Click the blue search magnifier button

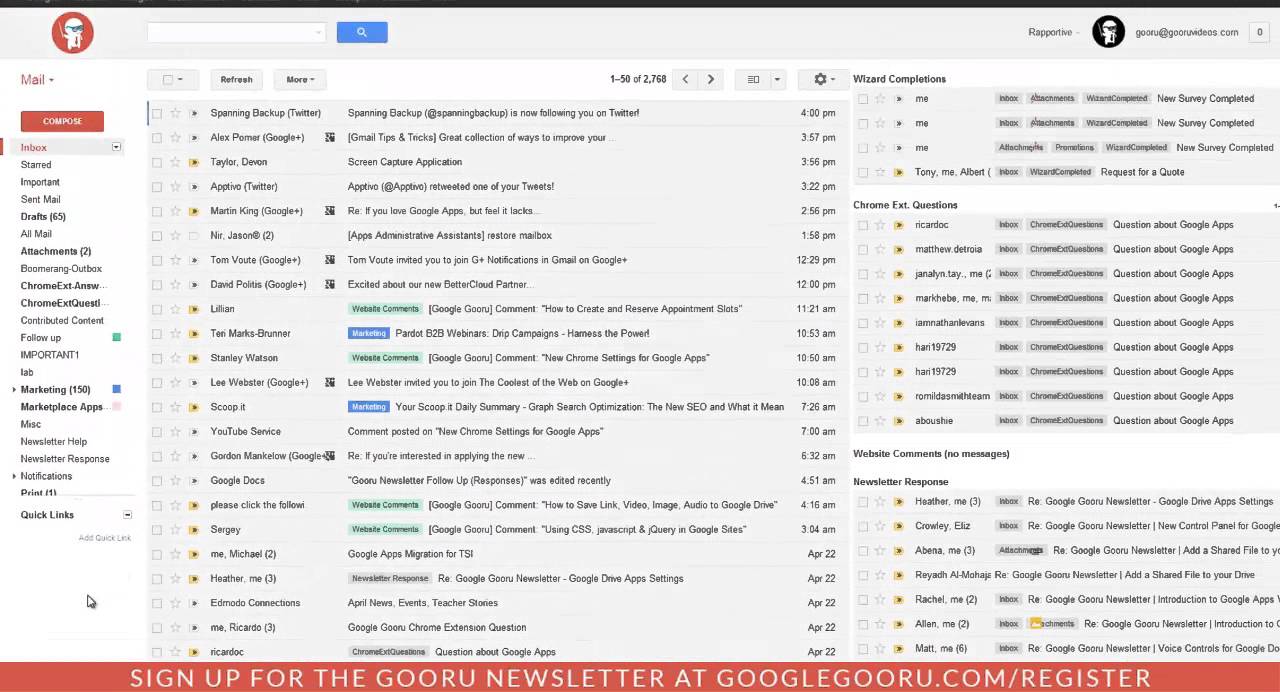(x=361, y=32)
